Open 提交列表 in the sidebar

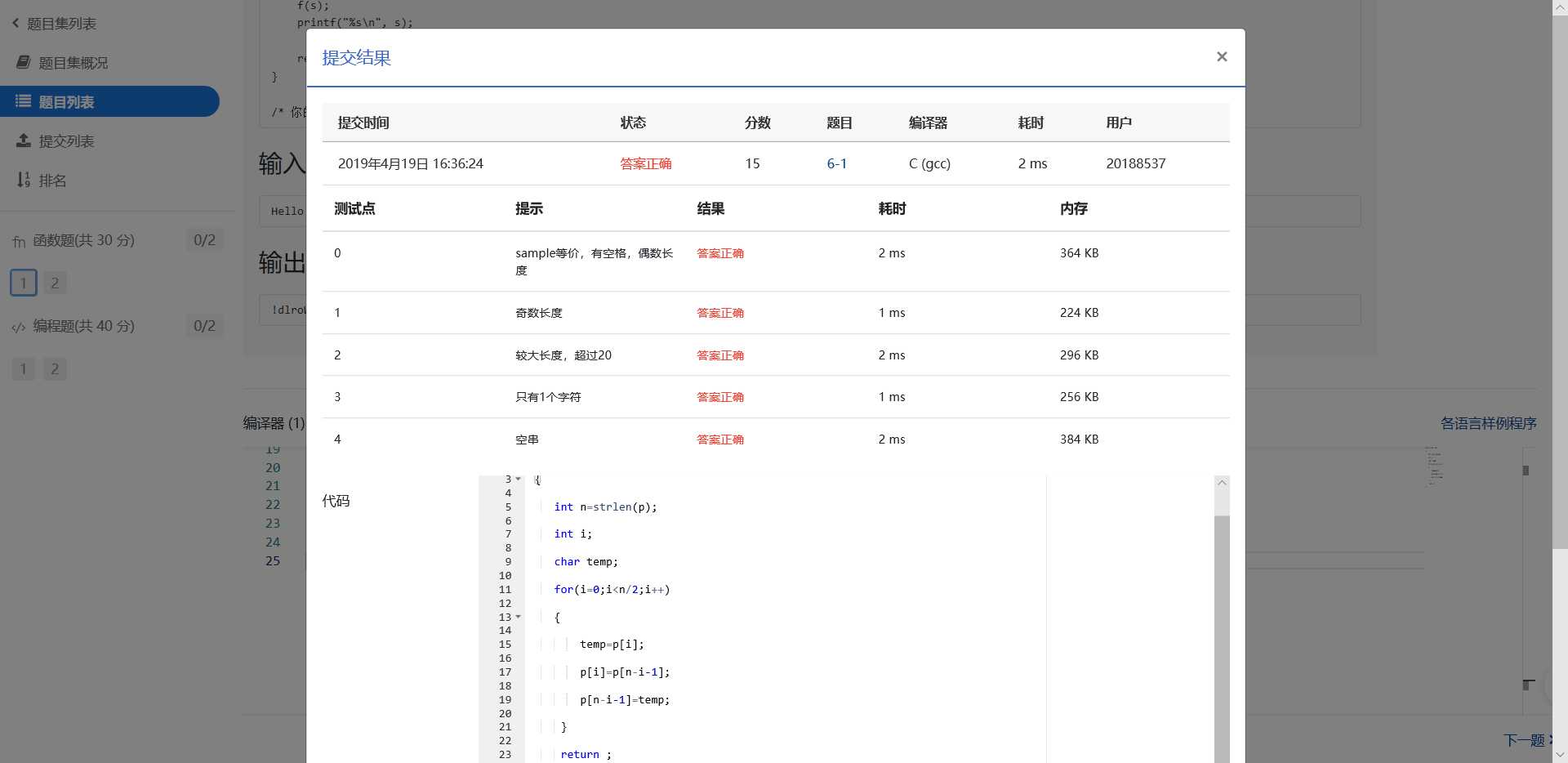pos(67,141)
